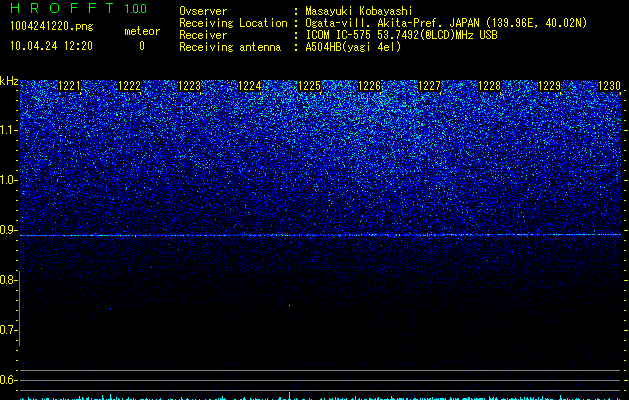Image resolution: width=629 pixels, height=400 pixels.
Task: Click the Ovserver label
Action: coord(203,11)
